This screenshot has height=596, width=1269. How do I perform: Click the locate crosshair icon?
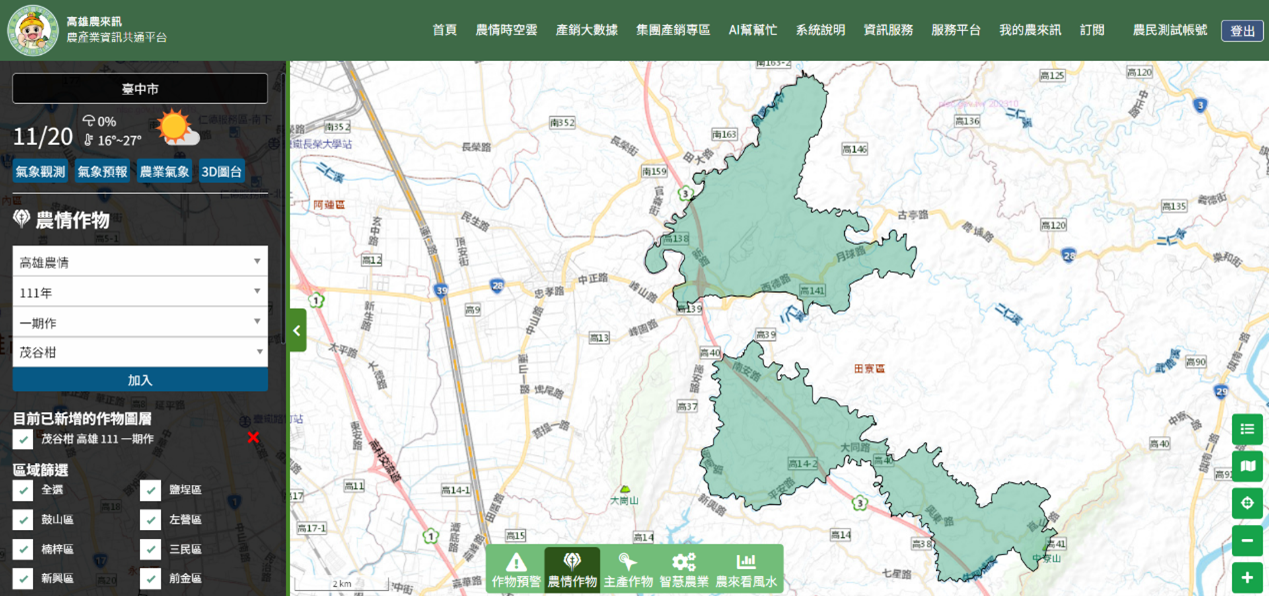pos(1247,503)
